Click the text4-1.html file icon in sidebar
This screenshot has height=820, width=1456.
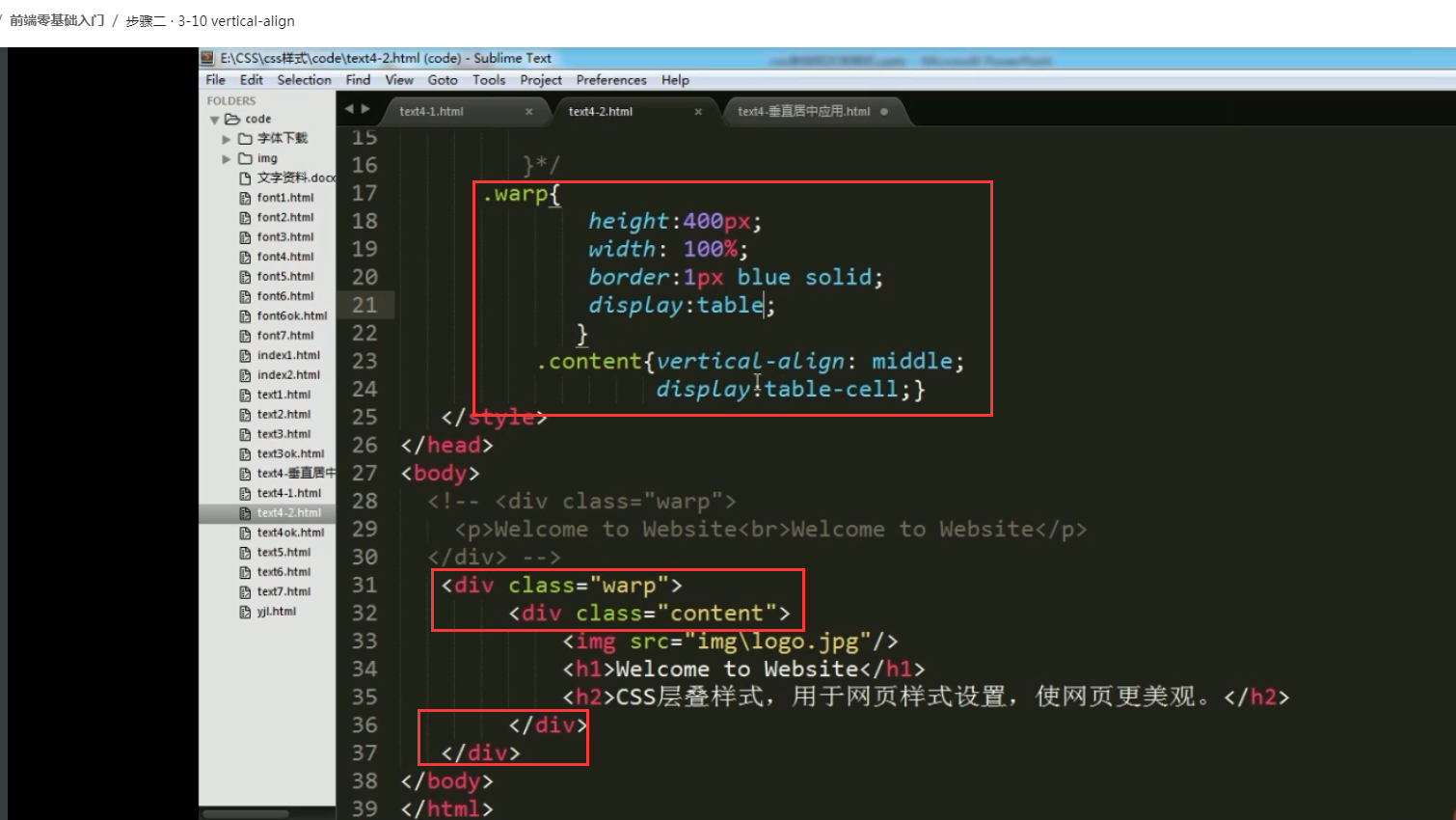pyautogui.click(x=245, y=493)
